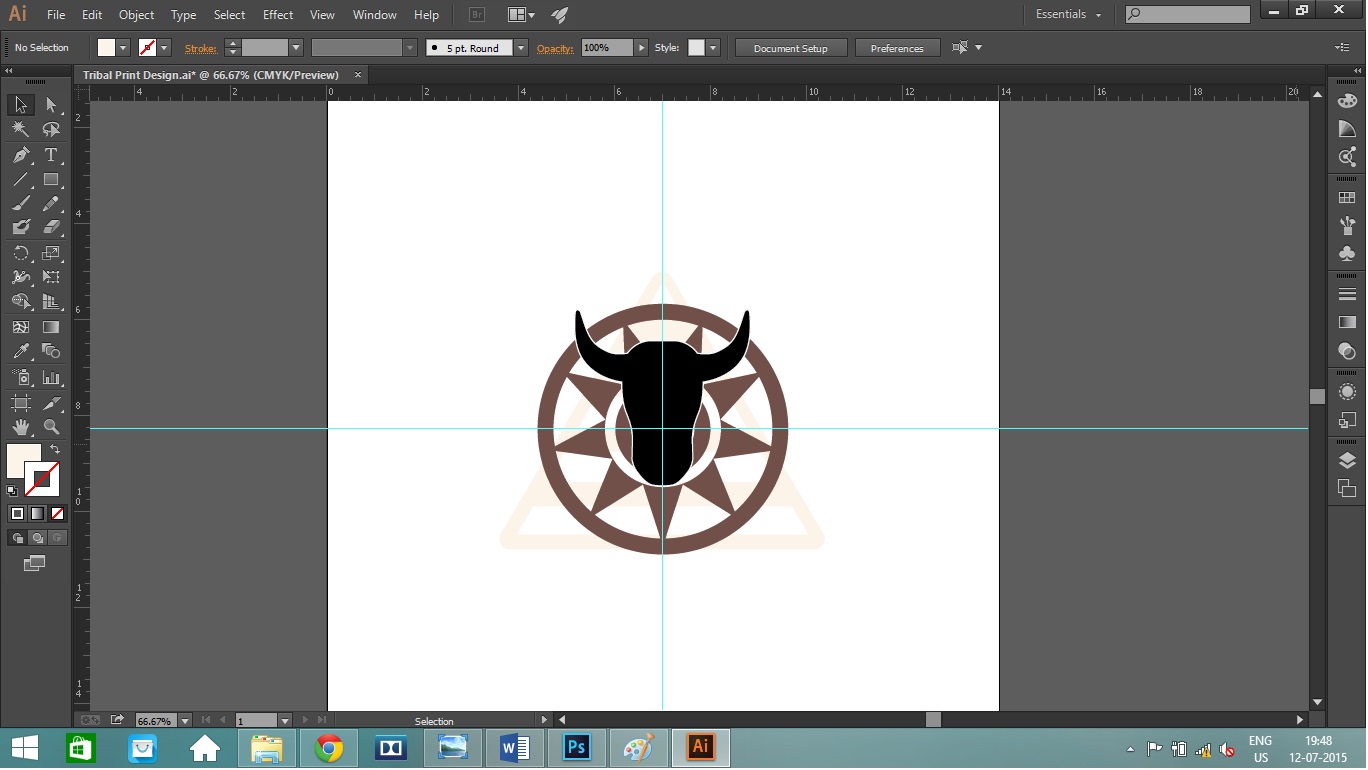Enable Draw Behind mode
The width and height of the screenshot is (1368, 770).
37,538
